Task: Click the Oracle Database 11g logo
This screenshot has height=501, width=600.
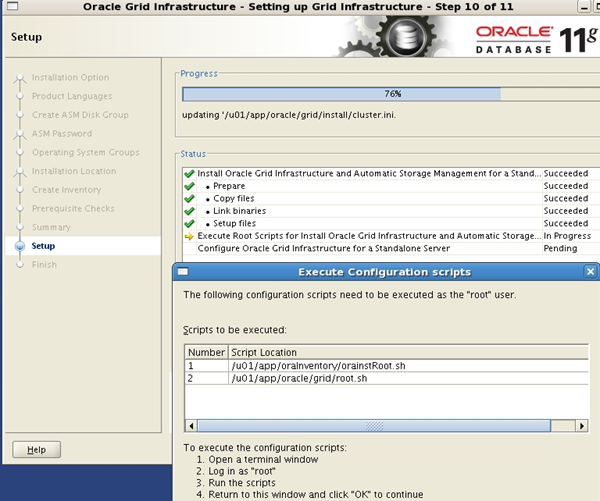Action: pos(536,39)
